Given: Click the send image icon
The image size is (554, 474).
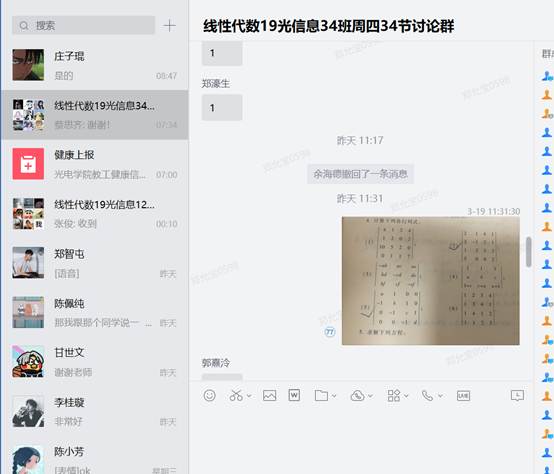Looking at the screenshot, I should 270,395.
